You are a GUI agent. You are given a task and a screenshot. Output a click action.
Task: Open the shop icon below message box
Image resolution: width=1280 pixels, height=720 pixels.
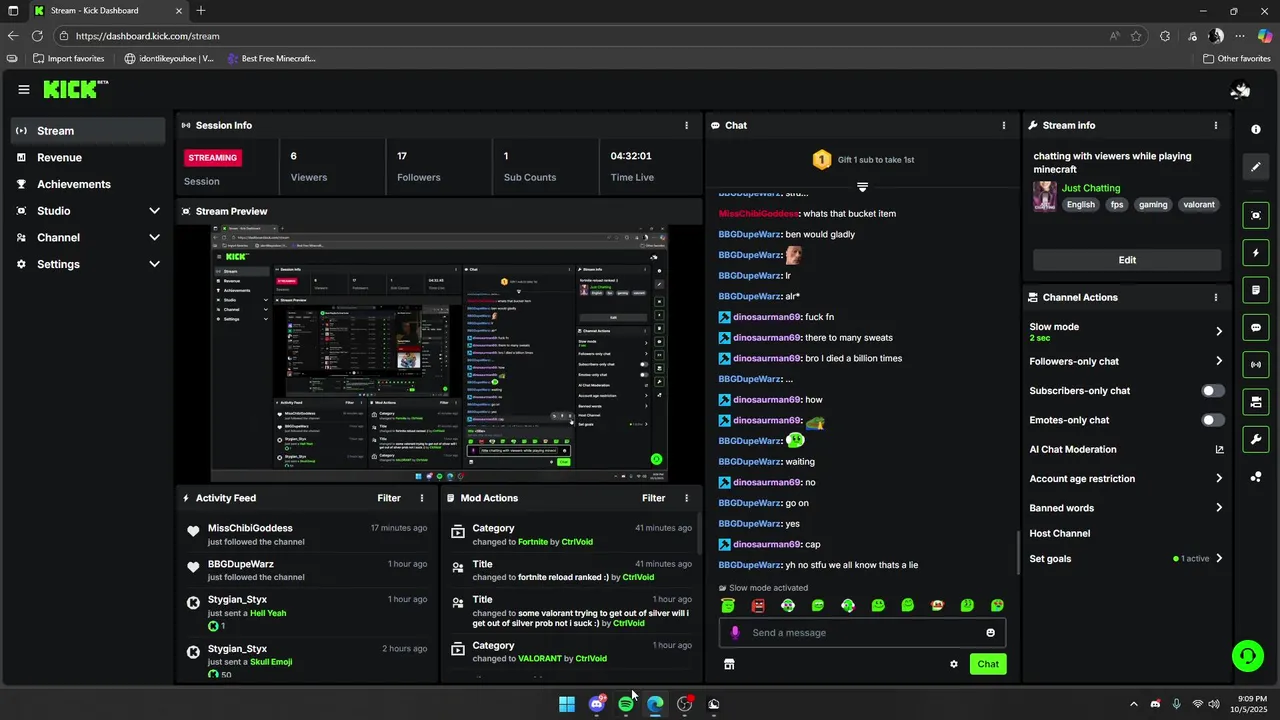pos(729,664)
